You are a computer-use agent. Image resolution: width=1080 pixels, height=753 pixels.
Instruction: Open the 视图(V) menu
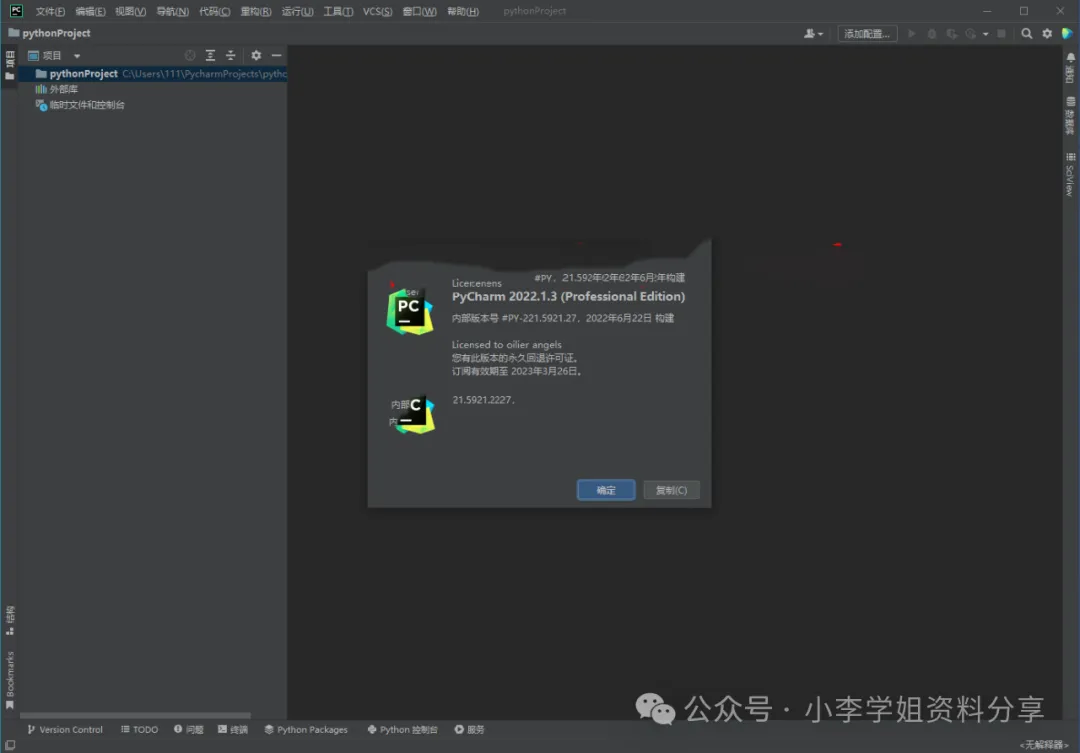[x=129, y=11]
